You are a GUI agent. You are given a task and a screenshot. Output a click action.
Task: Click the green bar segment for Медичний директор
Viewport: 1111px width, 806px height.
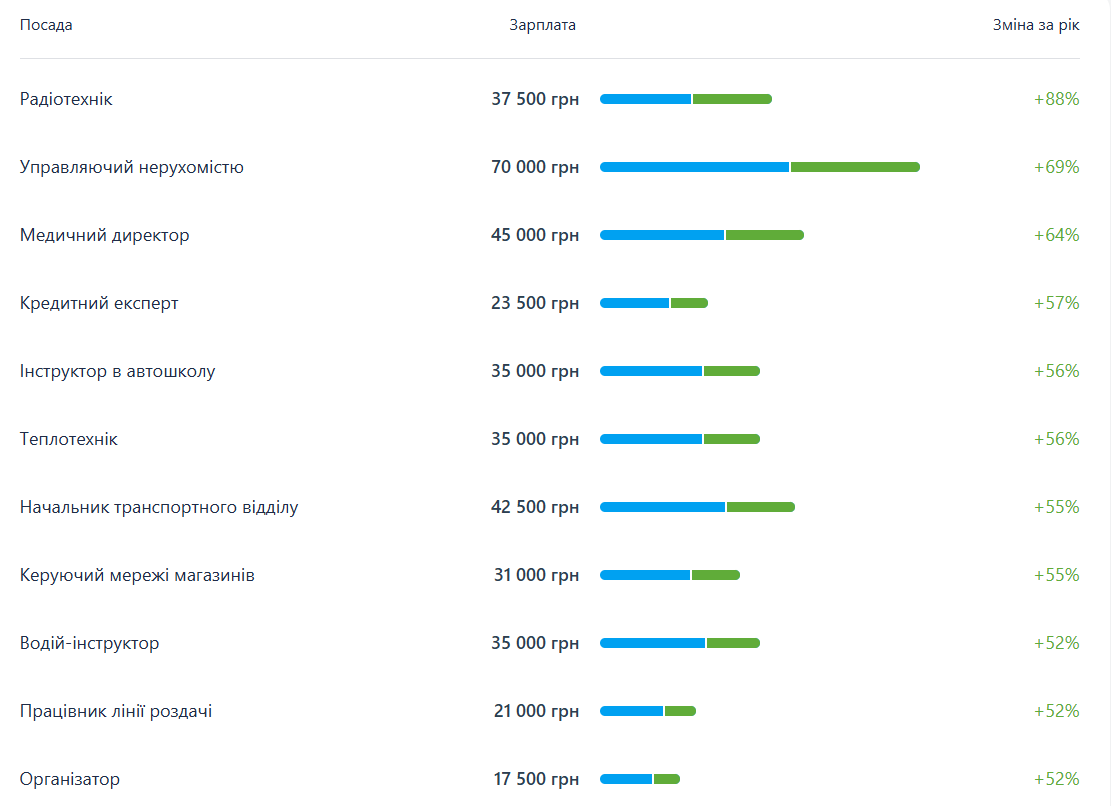[x=764, y=235]
